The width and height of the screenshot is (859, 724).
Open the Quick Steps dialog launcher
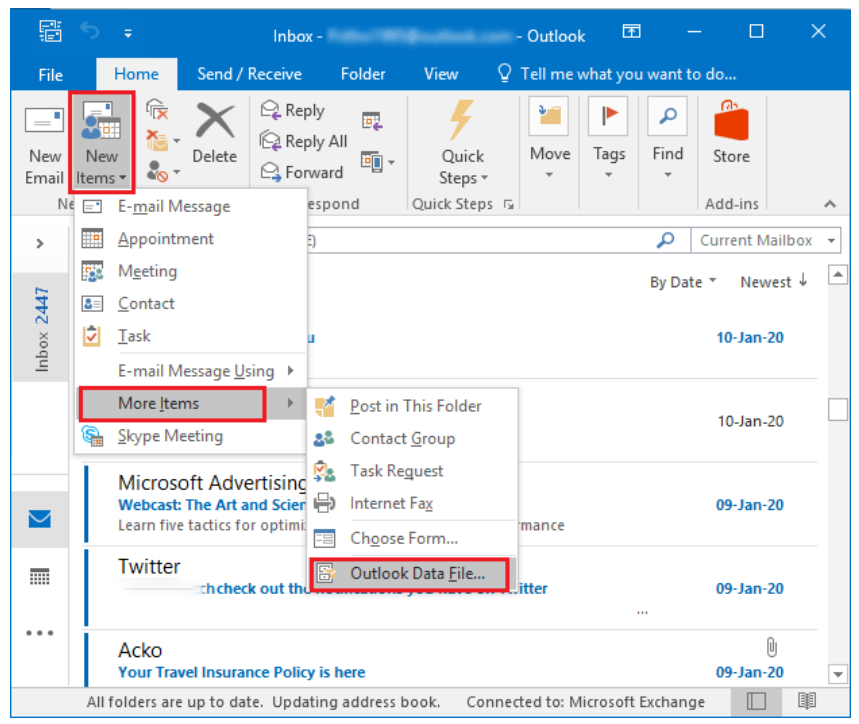click(509, 205)
